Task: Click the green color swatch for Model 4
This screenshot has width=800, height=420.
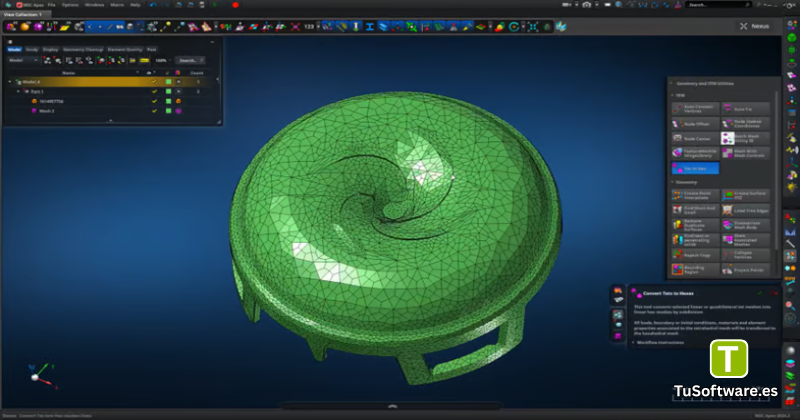Action: (168, 82)
